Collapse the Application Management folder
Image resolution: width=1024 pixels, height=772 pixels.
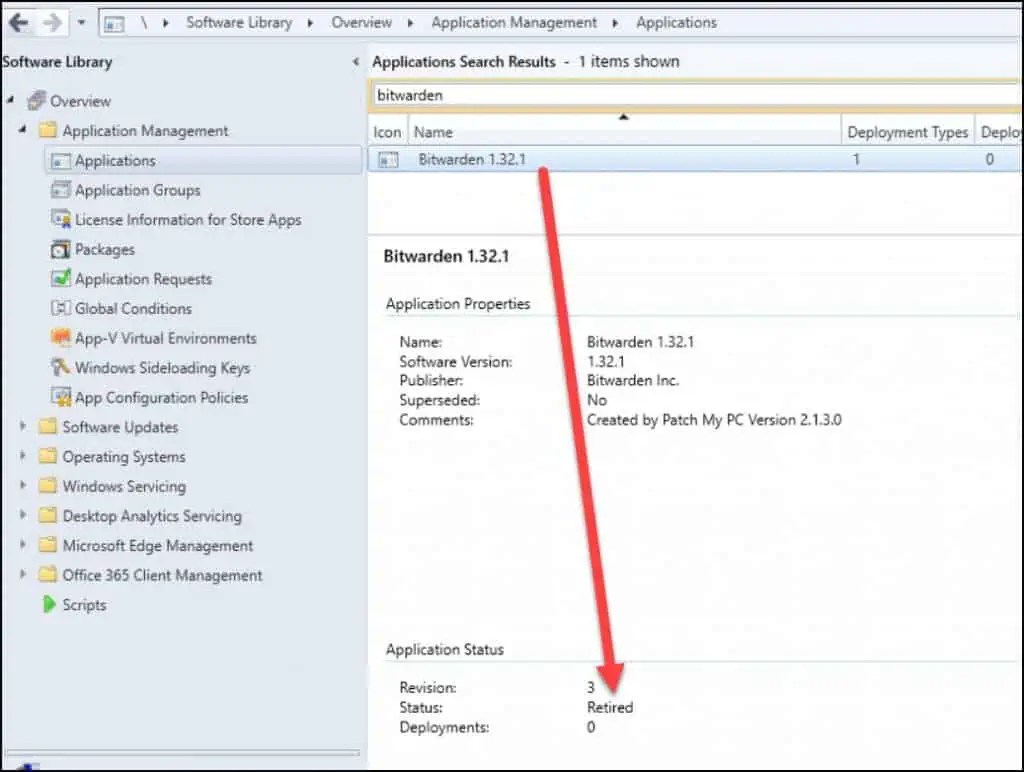pyautogui.click(x=22, y=130)
